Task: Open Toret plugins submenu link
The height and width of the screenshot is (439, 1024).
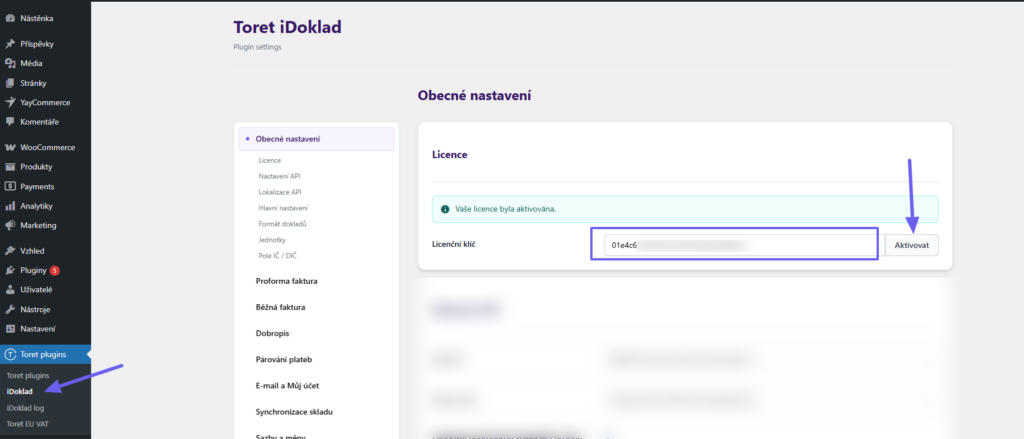Action: point(27,376)
